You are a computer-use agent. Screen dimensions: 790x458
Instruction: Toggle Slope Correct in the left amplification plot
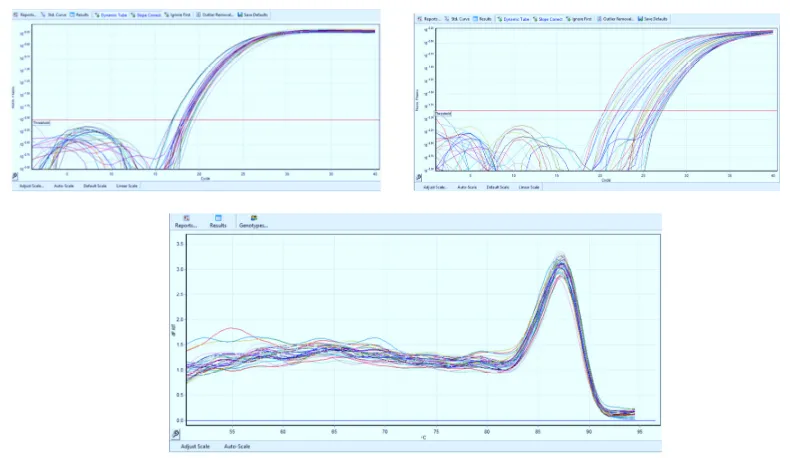pos(146,15)
